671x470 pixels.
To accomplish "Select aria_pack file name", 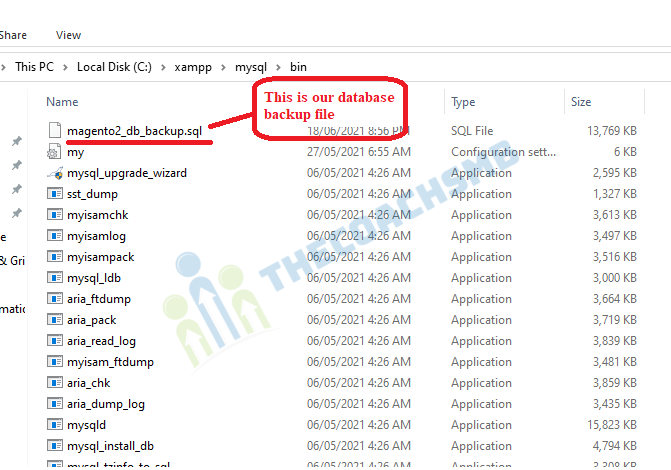I will 92,320.
